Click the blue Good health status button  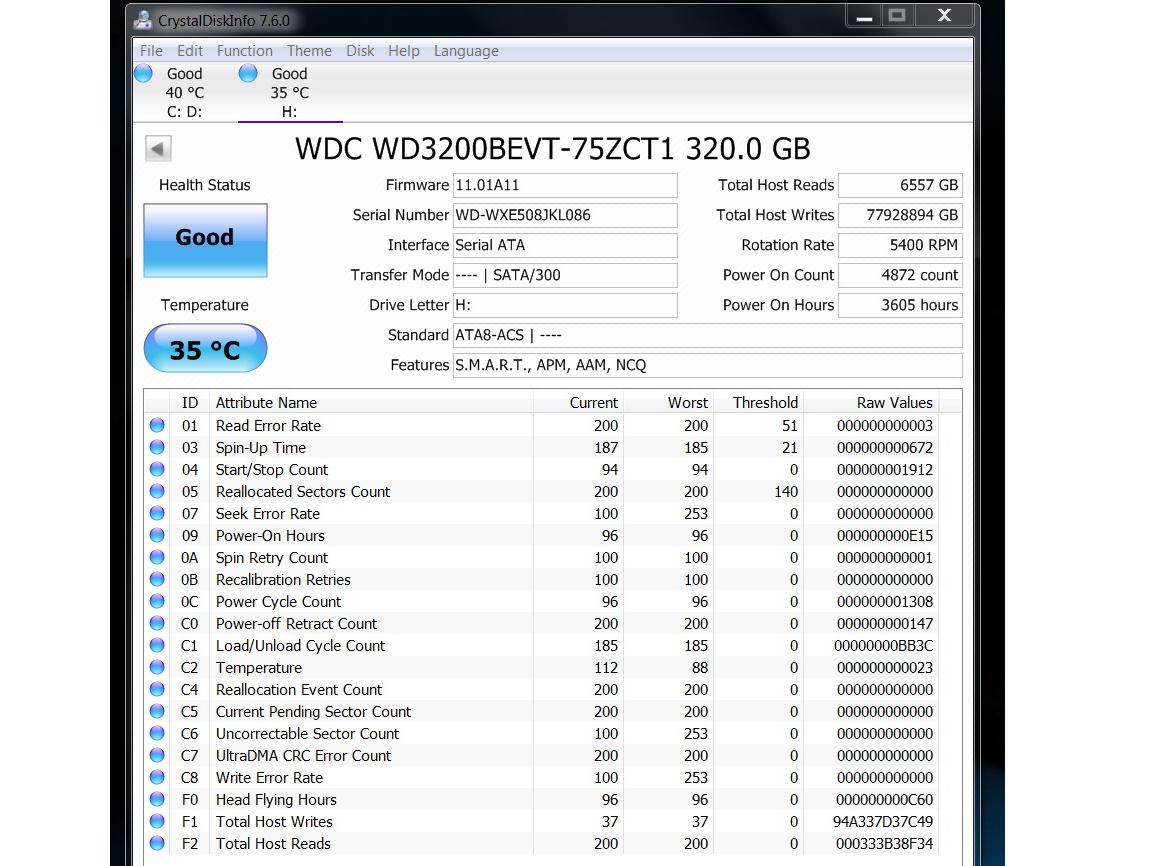pos(205,240)
